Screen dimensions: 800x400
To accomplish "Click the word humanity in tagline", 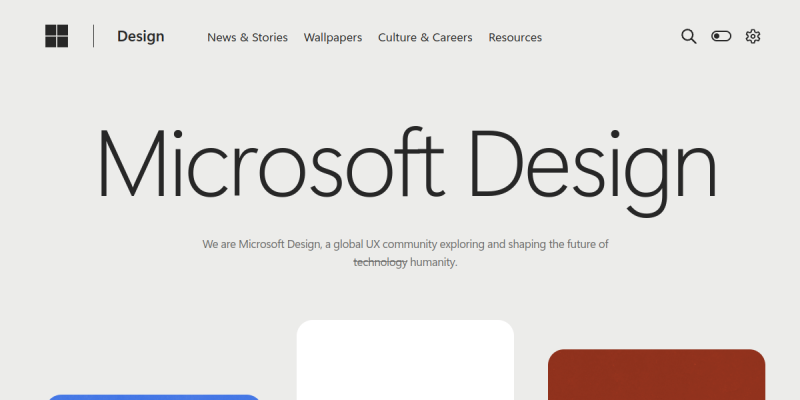I will point(434,263).
